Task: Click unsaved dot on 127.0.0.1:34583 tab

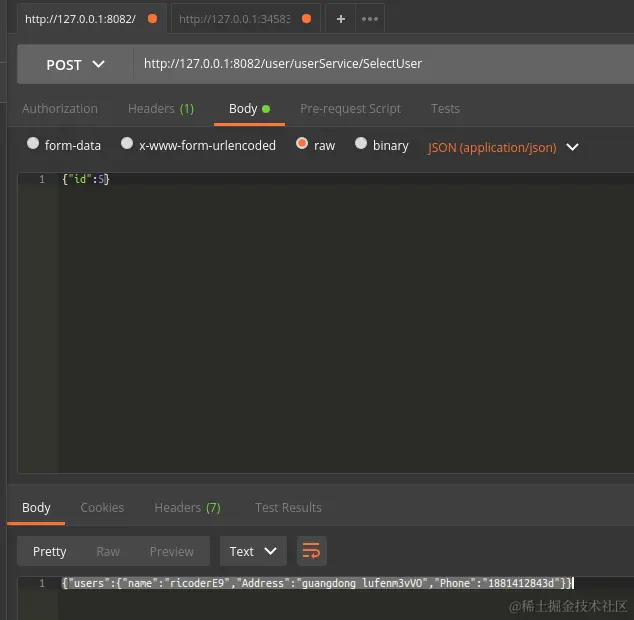Action: pyautogui.click(x=306, y=19)
